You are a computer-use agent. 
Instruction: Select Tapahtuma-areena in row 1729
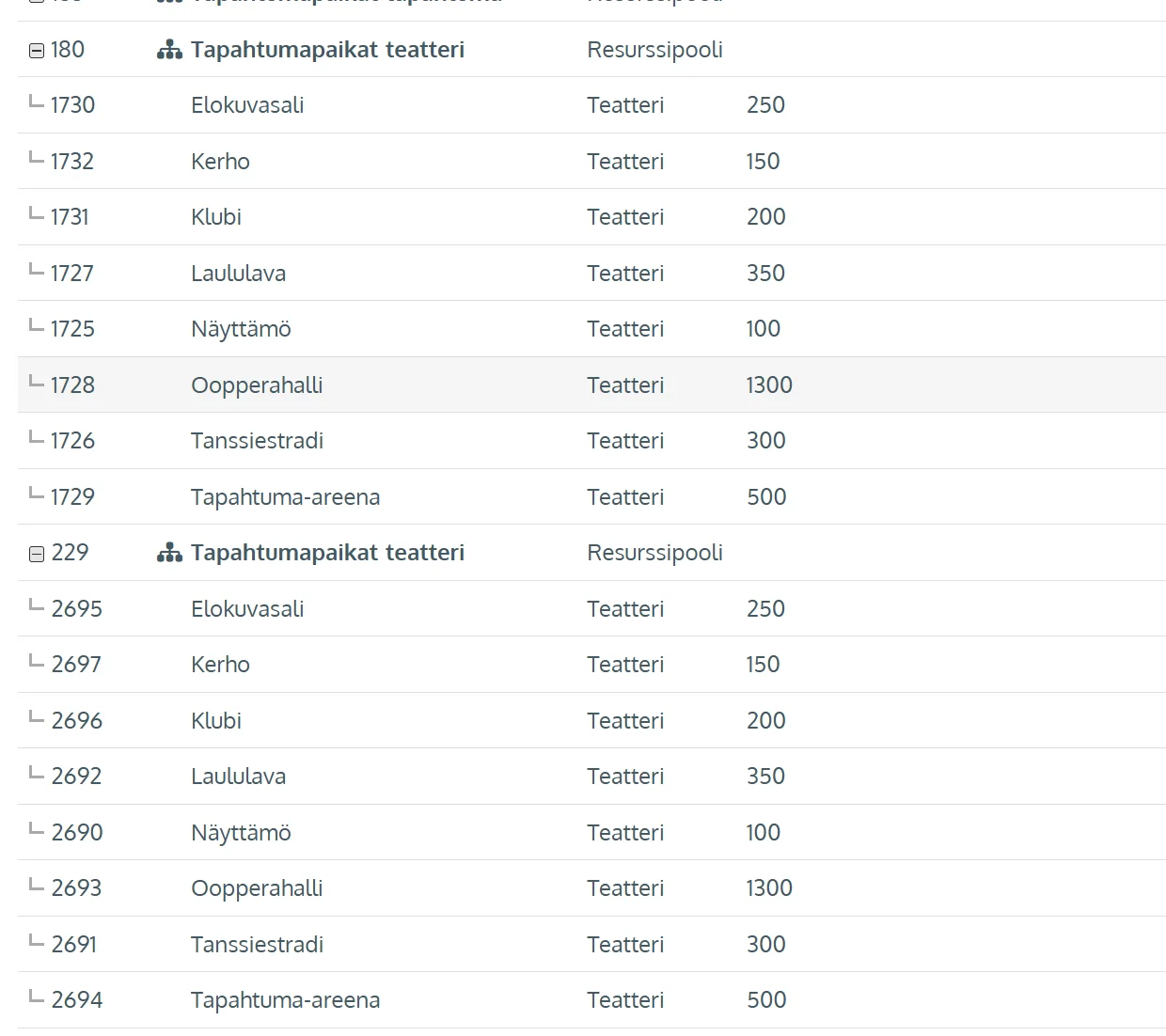point(285,497)
